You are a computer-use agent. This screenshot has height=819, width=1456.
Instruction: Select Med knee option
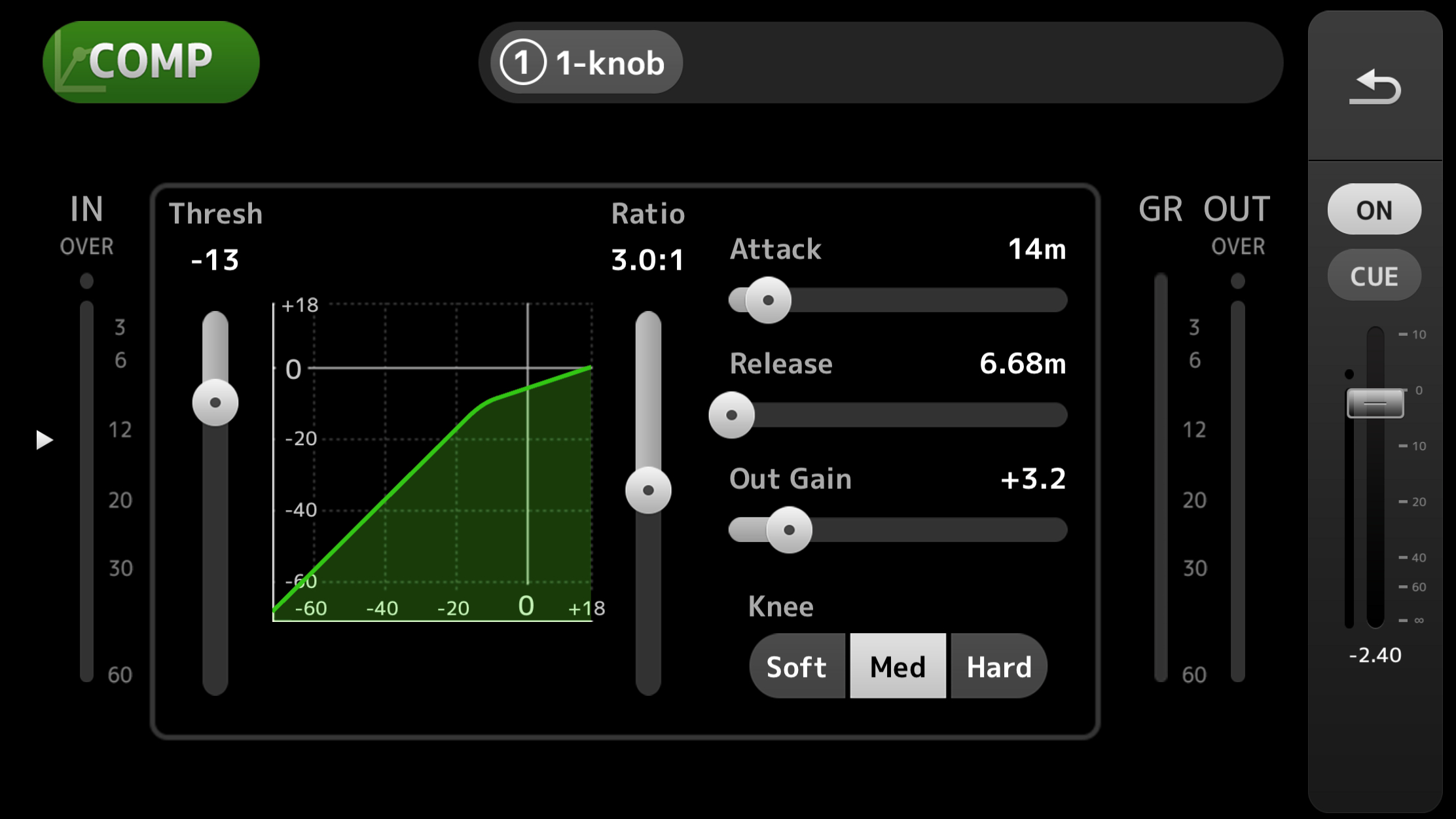point(898,666)
